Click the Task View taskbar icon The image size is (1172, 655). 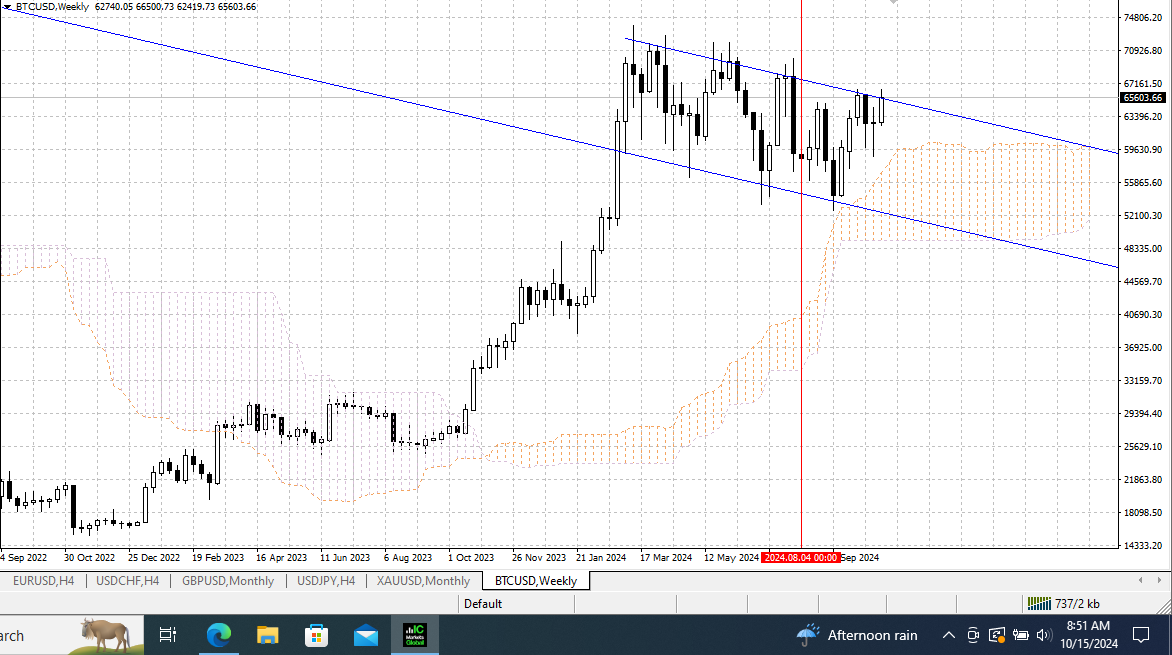(x=167, y=636)
